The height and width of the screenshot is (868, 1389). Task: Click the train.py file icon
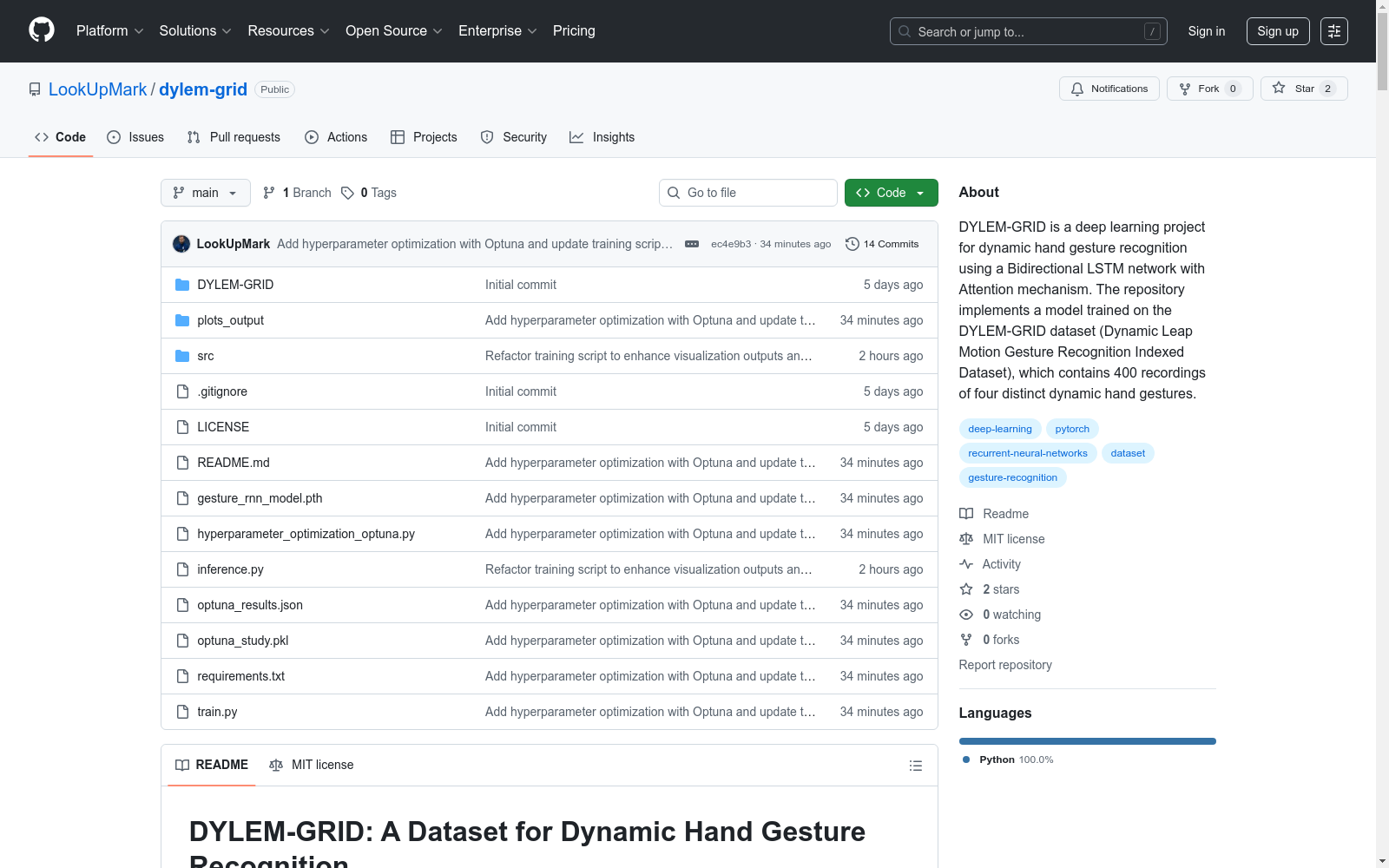pyautogui.click(x=182, y=712)
